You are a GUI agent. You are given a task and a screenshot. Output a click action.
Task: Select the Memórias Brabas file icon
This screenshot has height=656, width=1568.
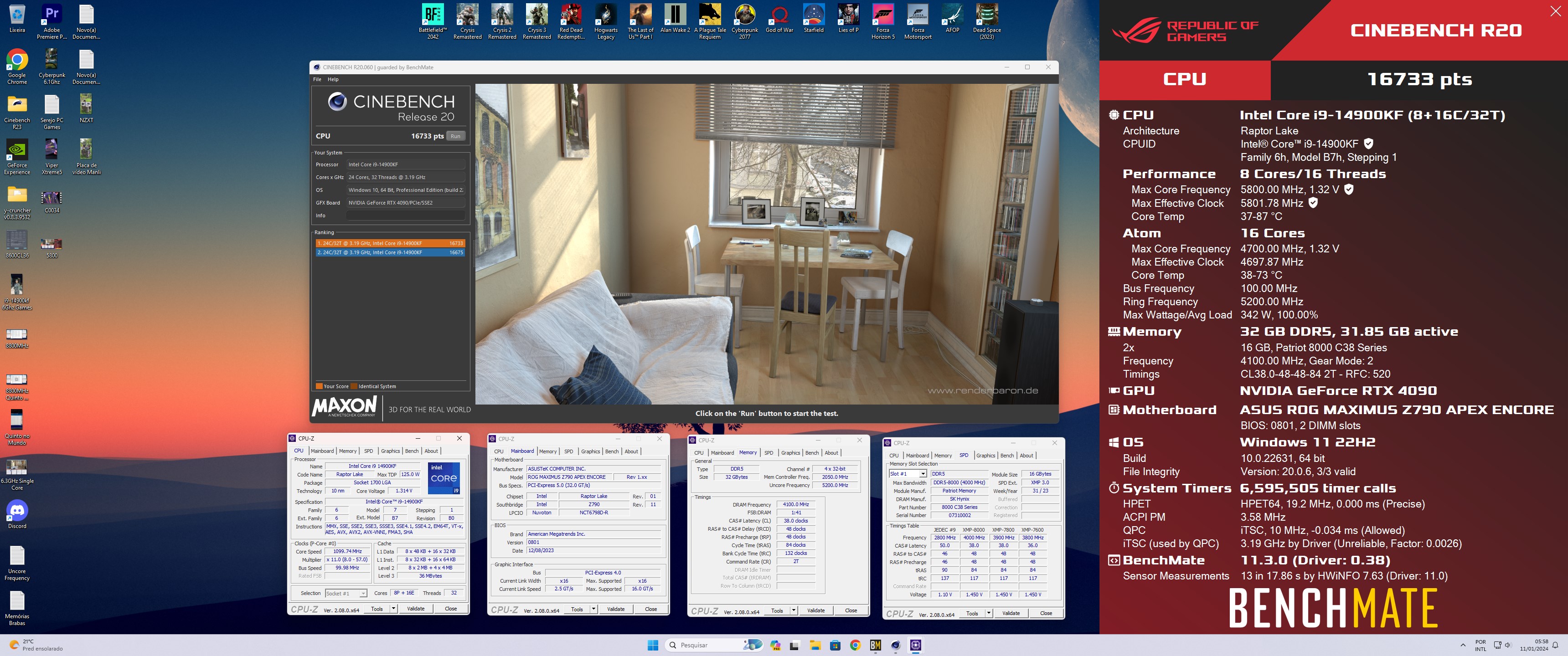[x=17, y=608]
